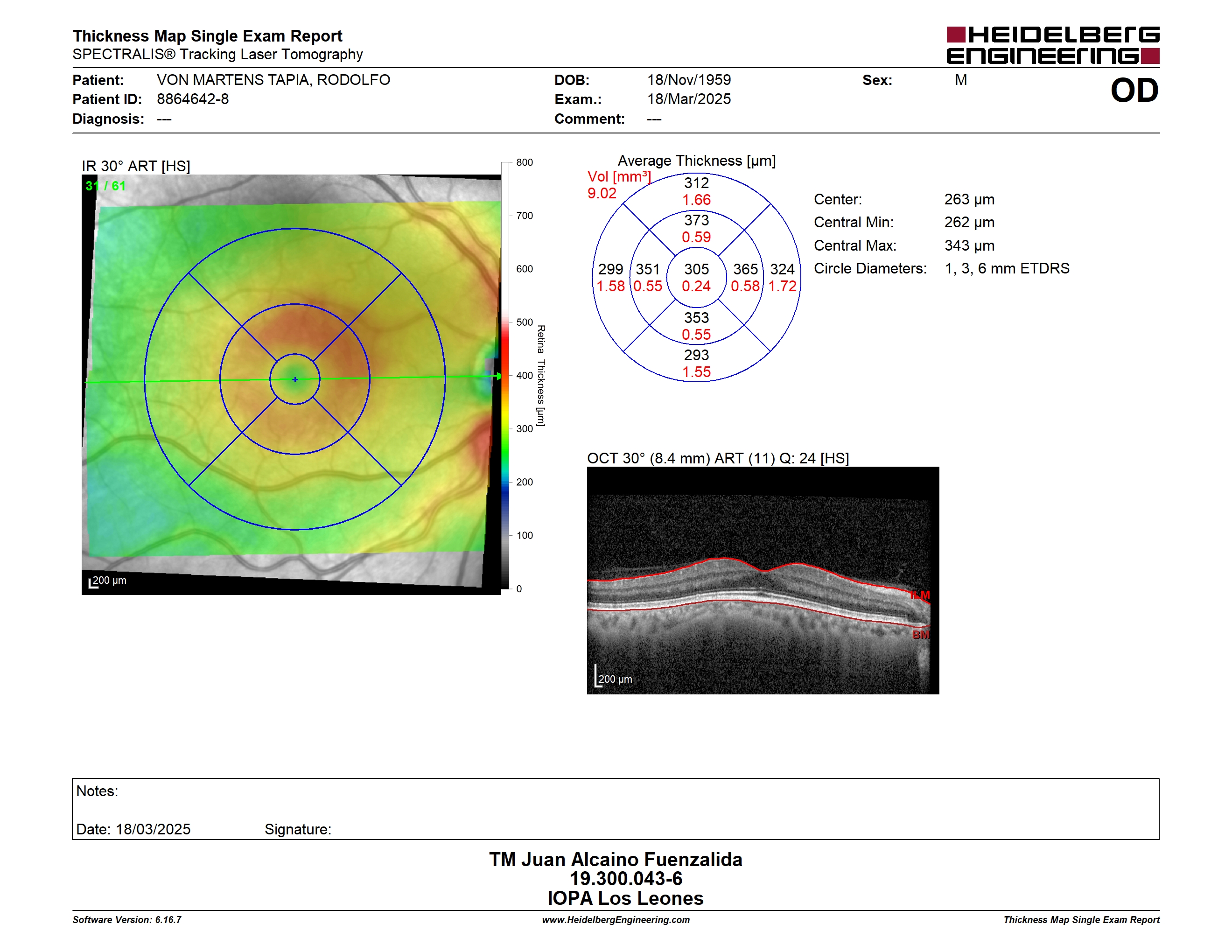The image size is (1232, 952).
Task: Click the 200 µm scale marker on fundus image
Action: tap(107, 581)
